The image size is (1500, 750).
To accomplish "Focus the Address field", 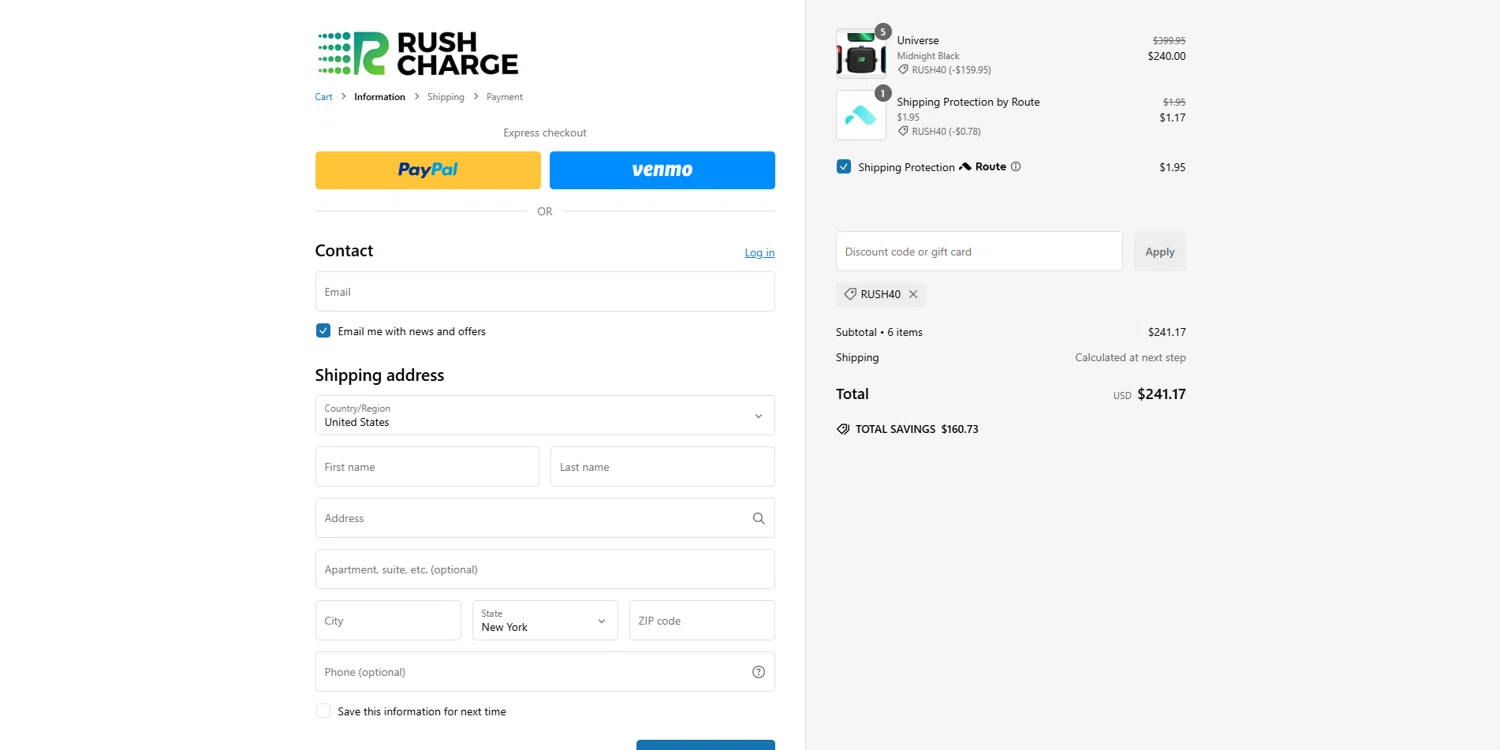I will coord(545,518).
